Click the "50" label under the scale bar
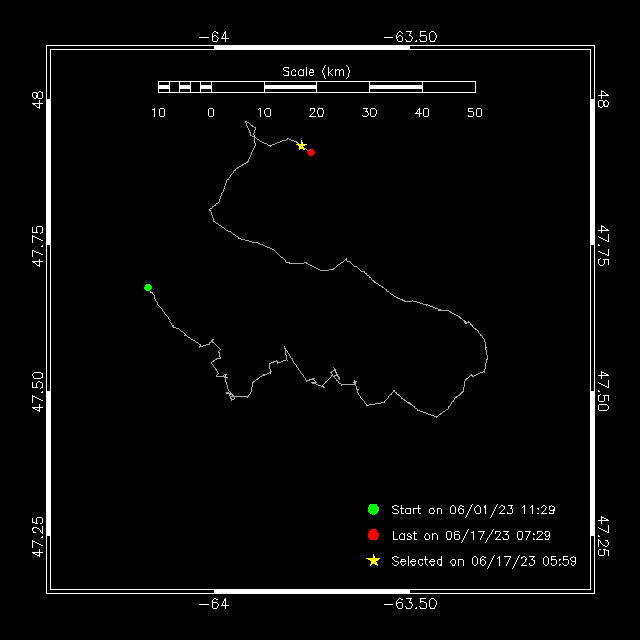Image resolution: width=640 pixels, height=640 pixels. 475,113
